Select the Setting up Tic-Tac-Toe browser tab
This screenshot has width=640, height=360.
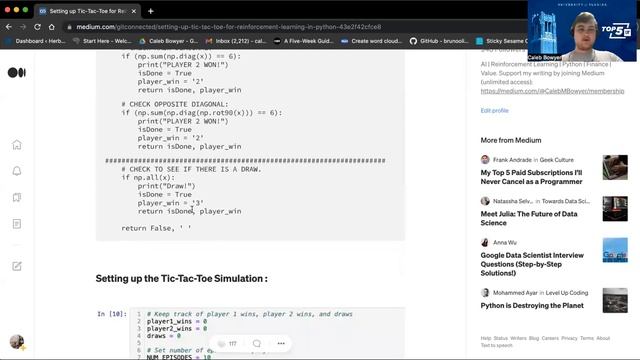click(x=87, y=11)
